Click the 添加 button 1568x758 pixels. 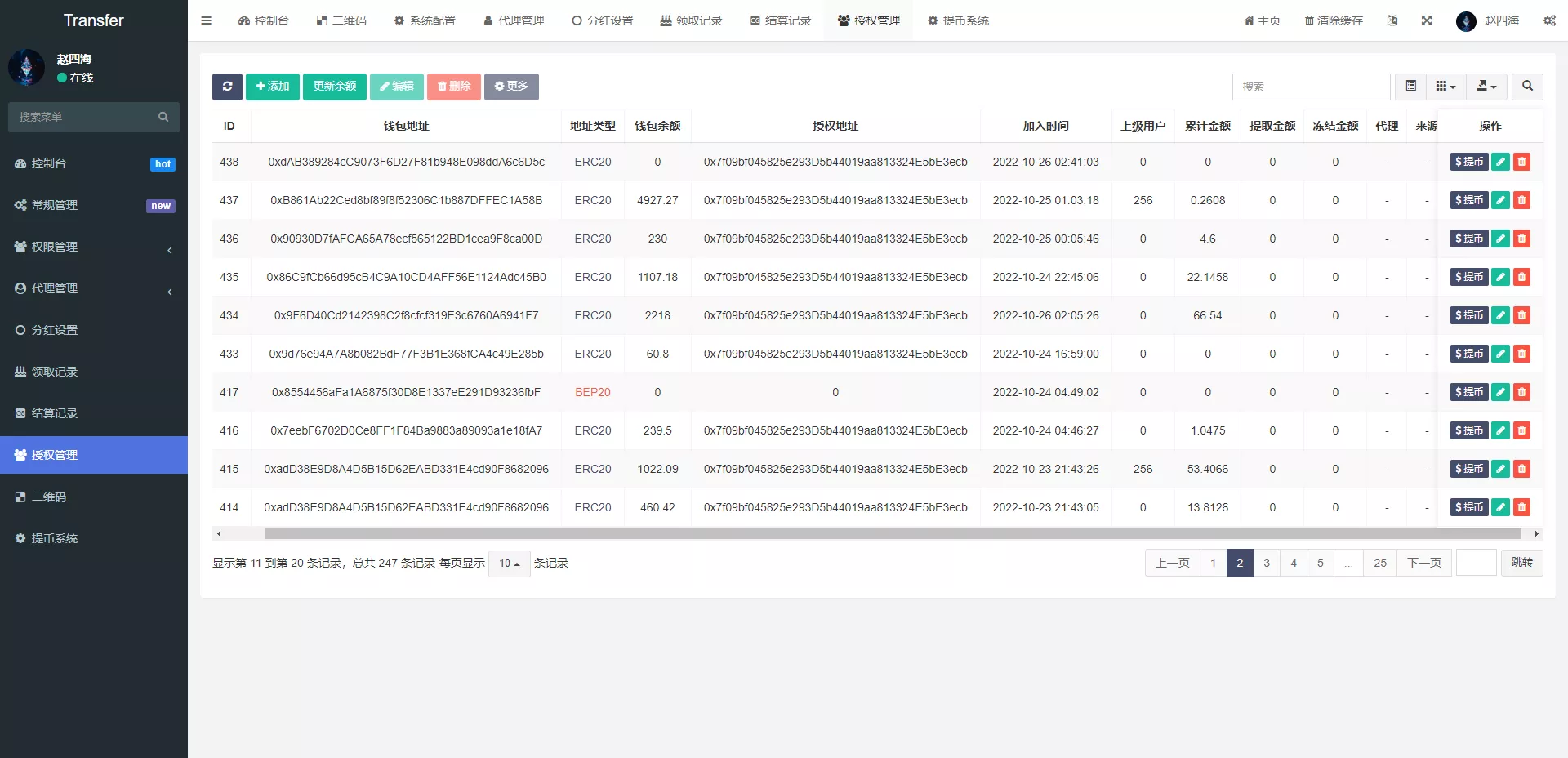tap(272, 87)
